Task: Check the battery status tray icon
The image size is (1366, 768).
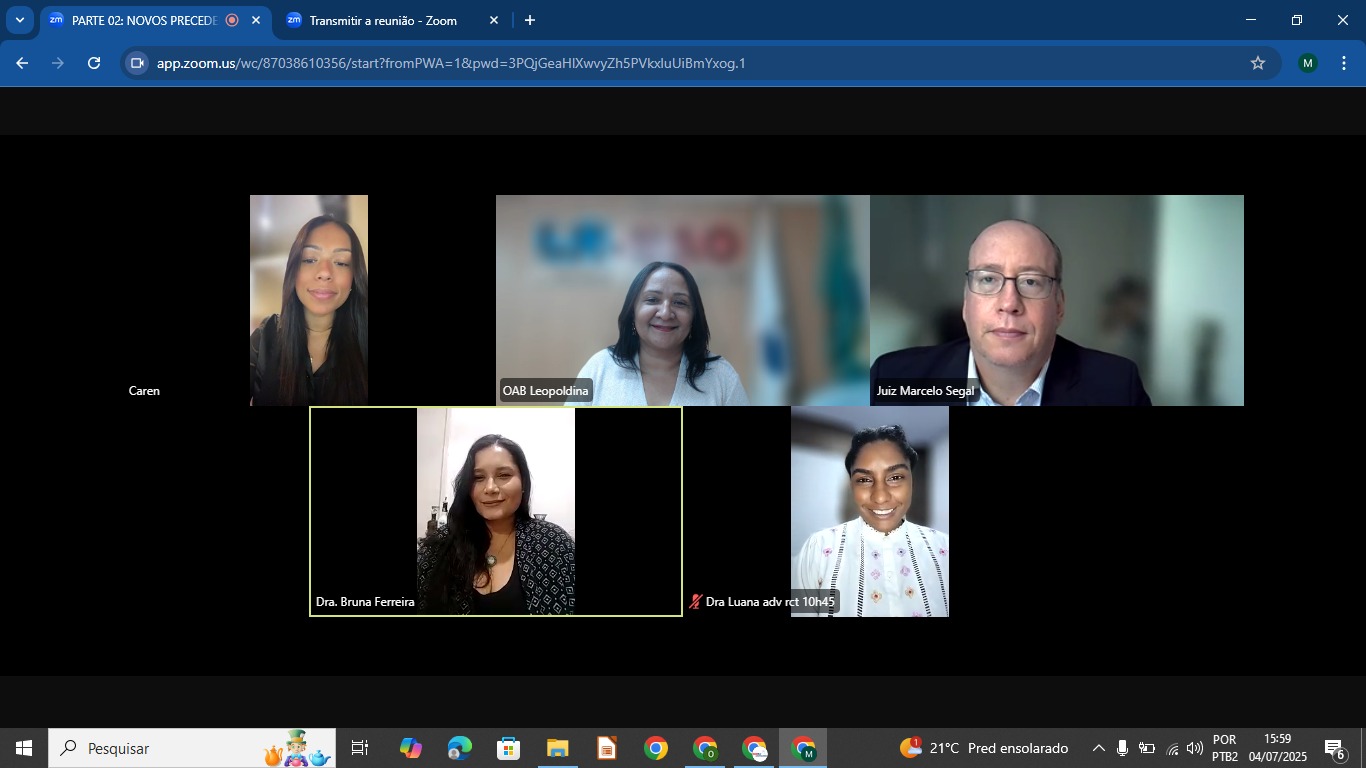Action: [1147, 748]
